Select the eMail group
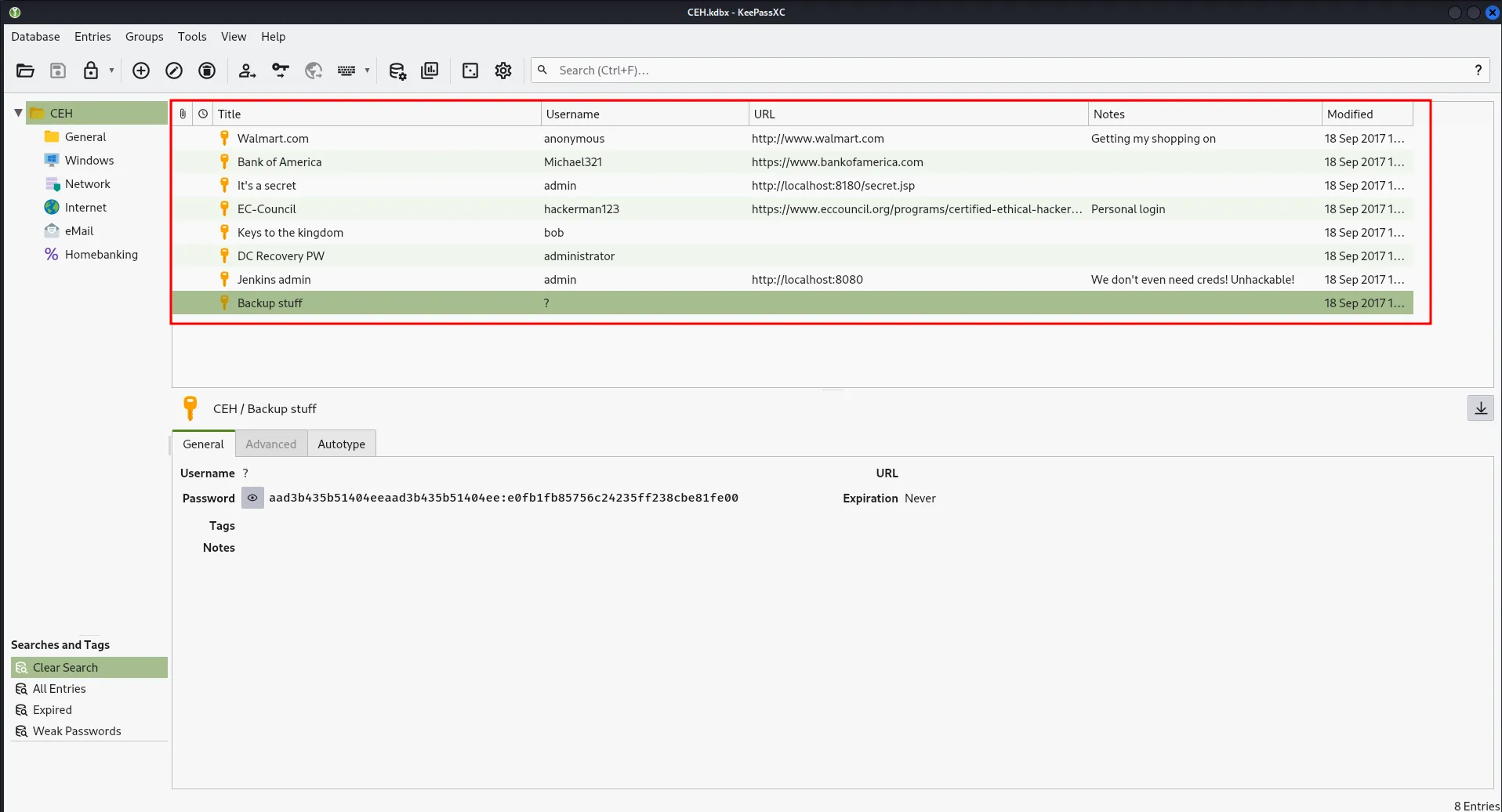The height and width of the screenshot is (812, 1502). pos(79,231)
